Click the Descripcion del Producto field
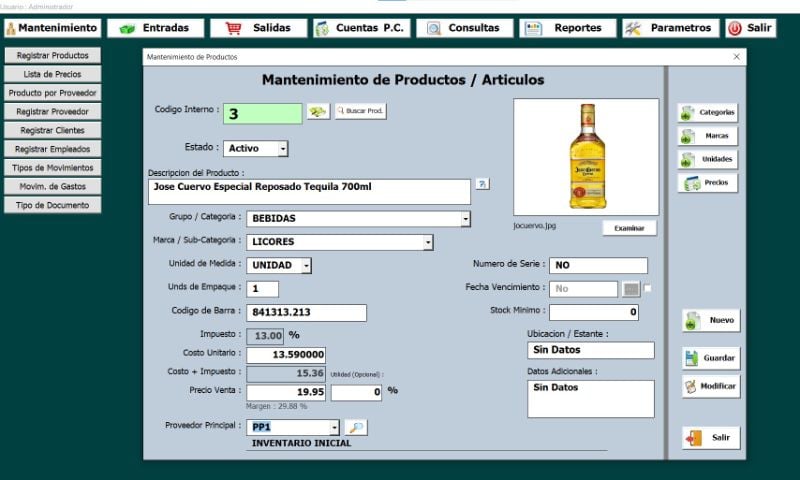Image resolution: width=800 pixels, height=480 pixels. tap(309, 191)
